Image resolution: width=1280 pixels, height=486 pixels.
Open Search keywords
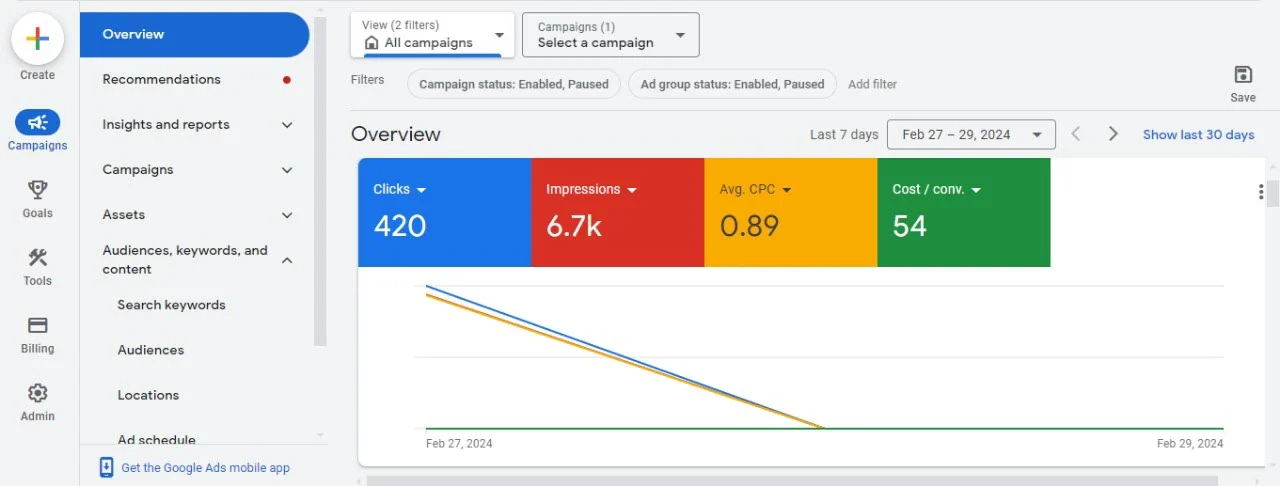coord(171,305)
